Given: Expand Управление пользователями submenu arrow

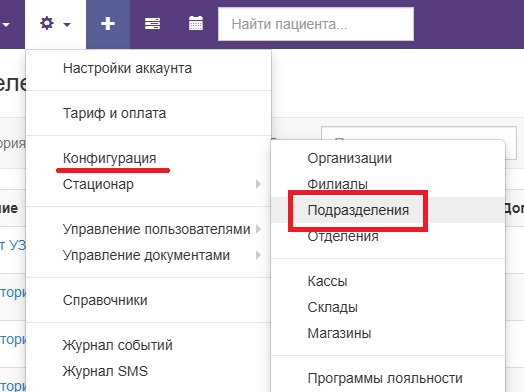Looking at the screenshot, I should 258,229.
